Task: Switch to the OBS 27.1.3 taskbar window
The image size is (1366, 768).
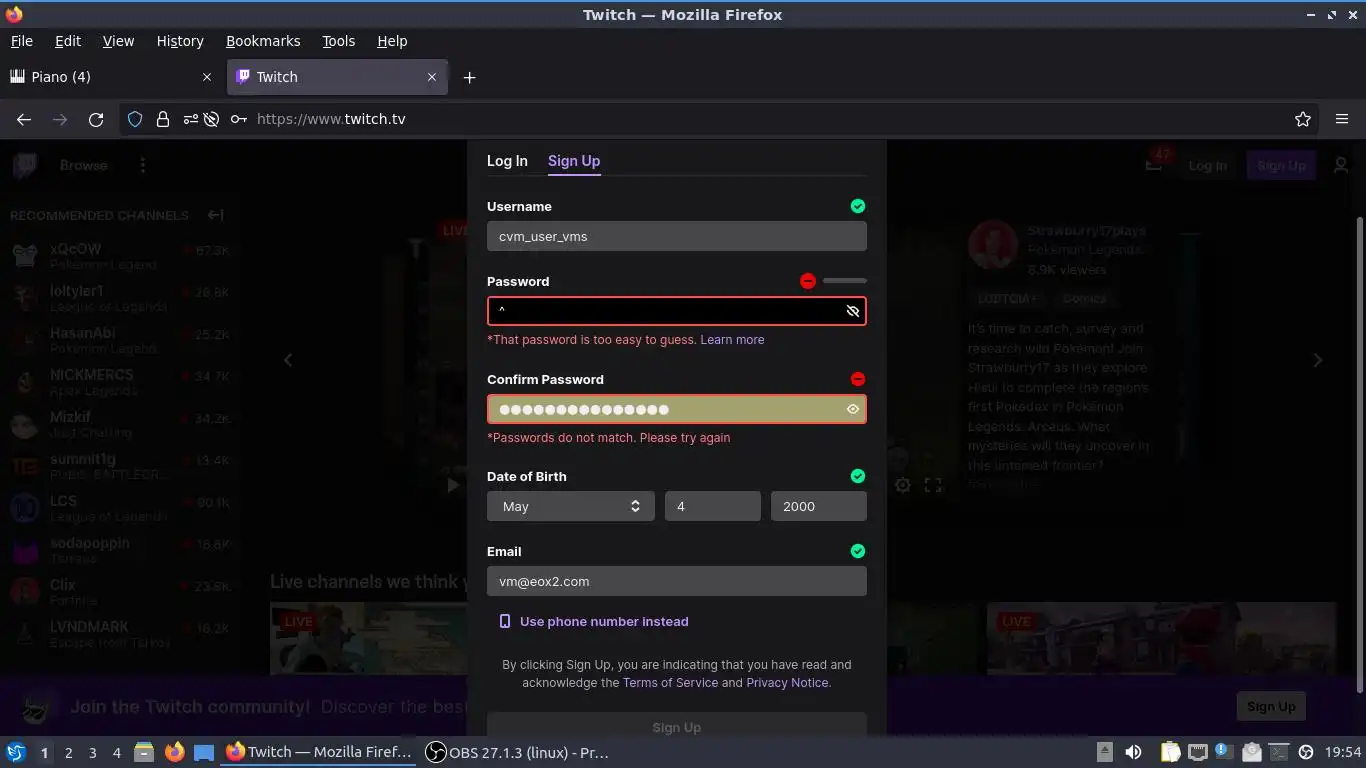Action: 517,752
